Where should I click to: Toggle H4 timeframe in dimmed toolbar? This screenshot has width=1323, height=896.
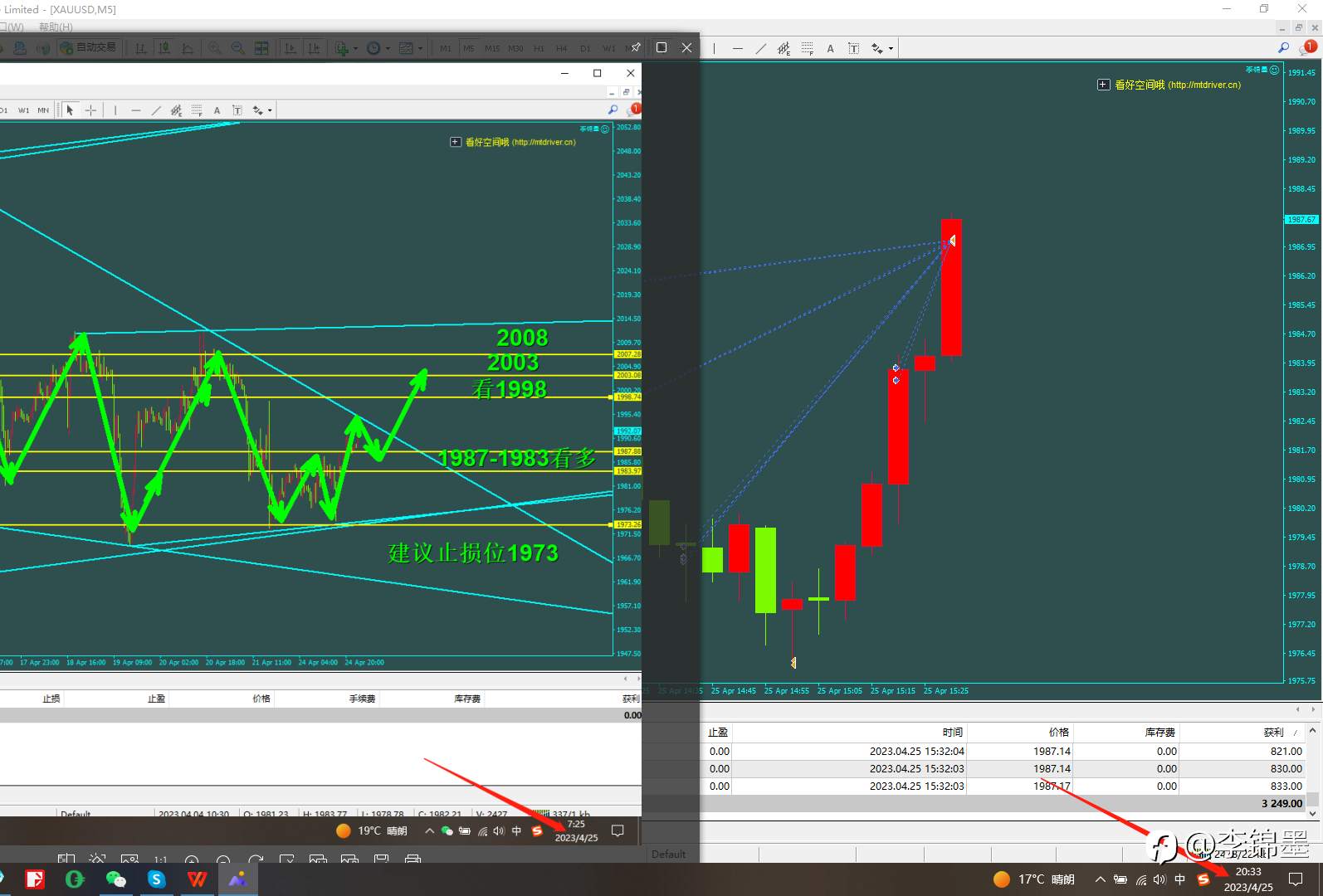[562, 48]
